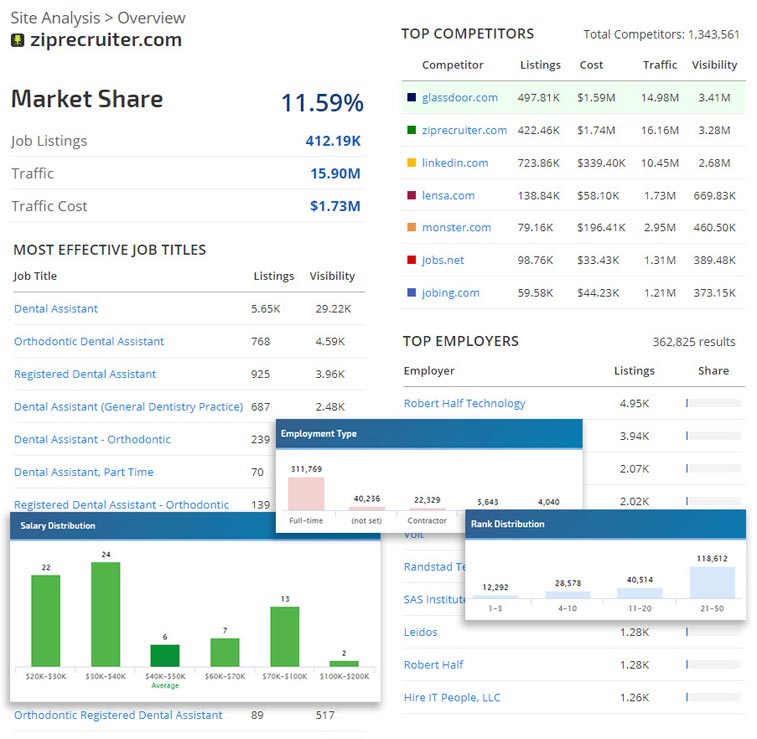The height and width of the screenshot is (739, 757).
Task: Select the Registered Dental Assistant link
Action: point(85,374)
